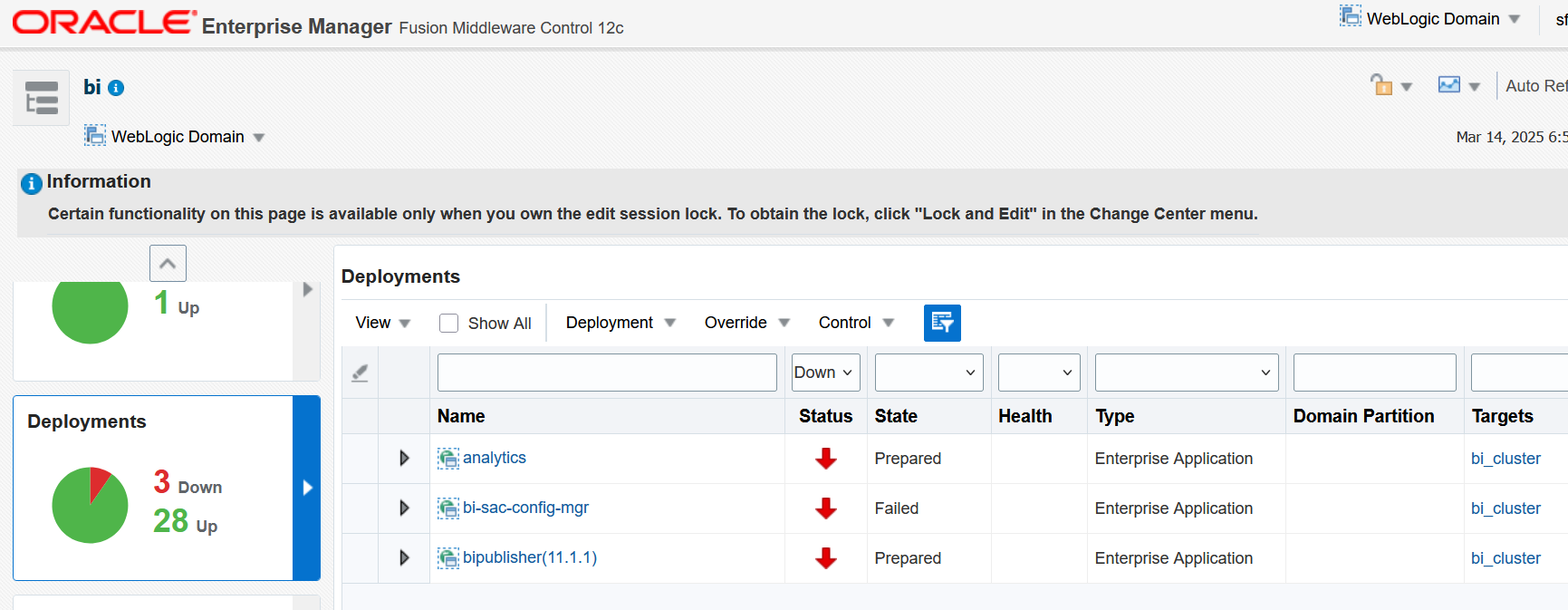The height and width of the screenshot is (610, 1568).
Task: Open bi_cluster target for bipublisher
Action: (1505, 558)
